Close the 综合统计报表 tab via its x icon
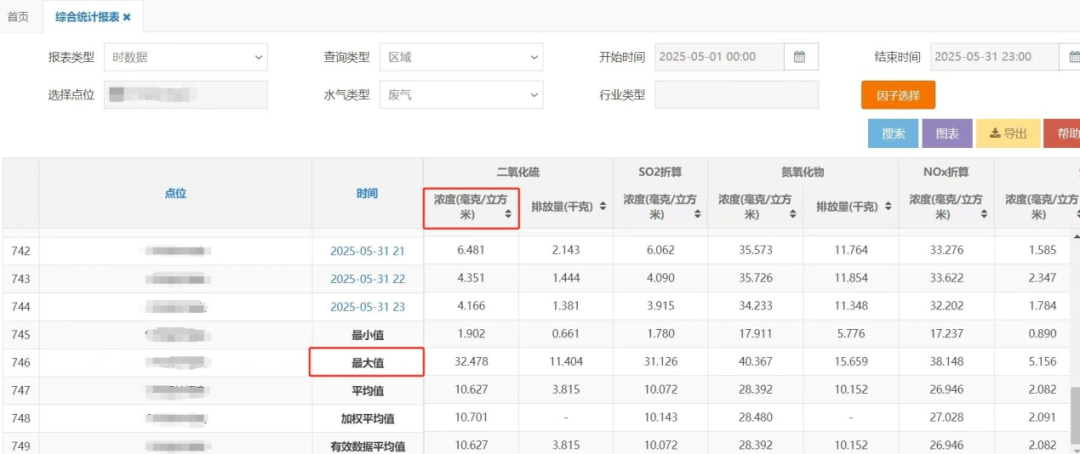This screenshot has width=1080, height=454. click(x=127, y=17)
